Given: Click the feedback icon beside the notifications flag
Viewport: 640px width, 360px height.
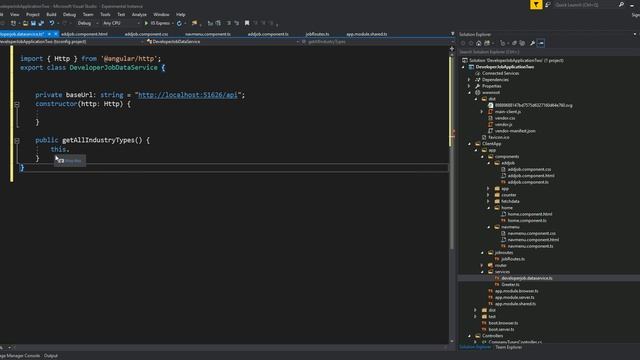Looking at the screenshot, I should [548, 4].
